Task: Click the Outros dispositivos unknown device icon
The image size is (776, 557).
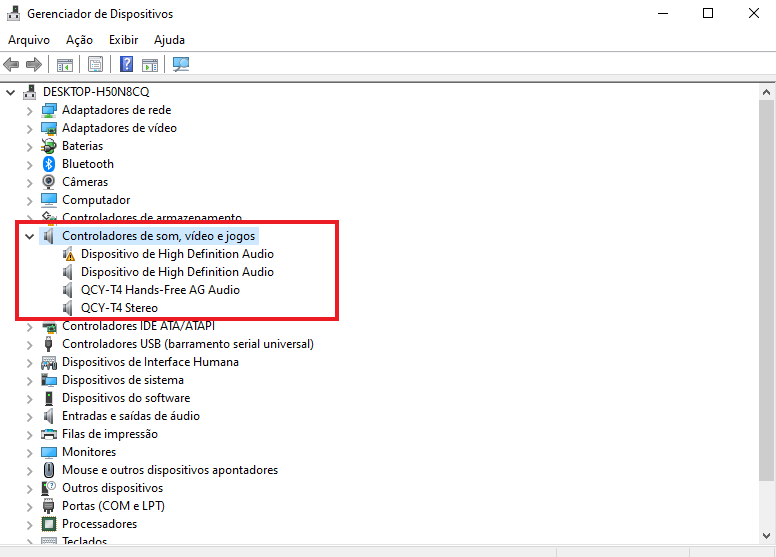Action: click(x=48, y=488)
